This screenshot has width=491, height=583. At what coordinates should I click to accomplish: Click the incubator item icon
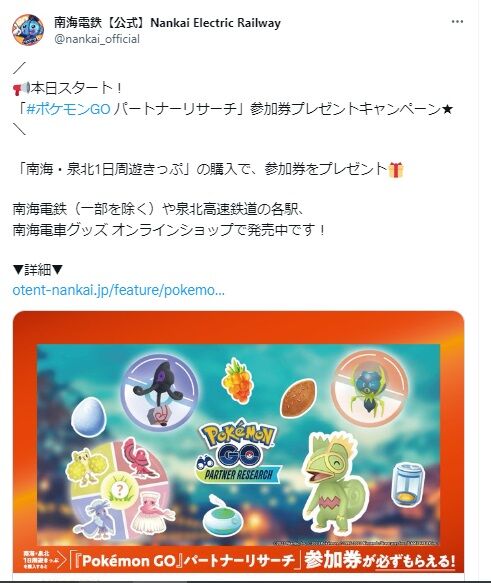point(409,484)
